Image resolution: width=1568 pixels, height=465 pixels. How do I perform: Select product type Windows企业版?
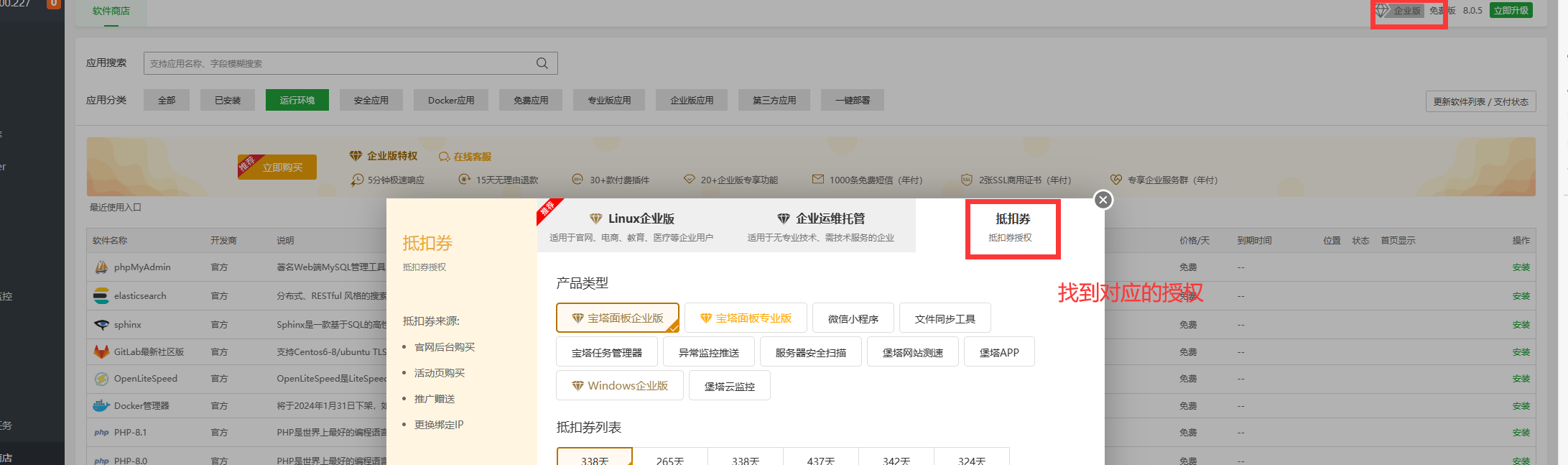click(620, 386)
